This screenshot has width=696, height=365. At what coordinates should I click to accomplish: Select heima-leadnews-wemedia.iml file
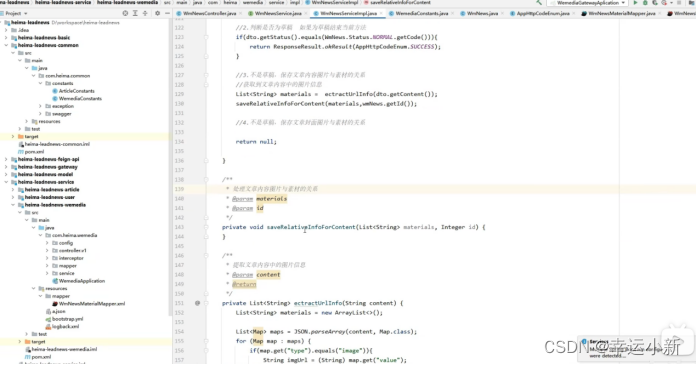coord(64,349)
